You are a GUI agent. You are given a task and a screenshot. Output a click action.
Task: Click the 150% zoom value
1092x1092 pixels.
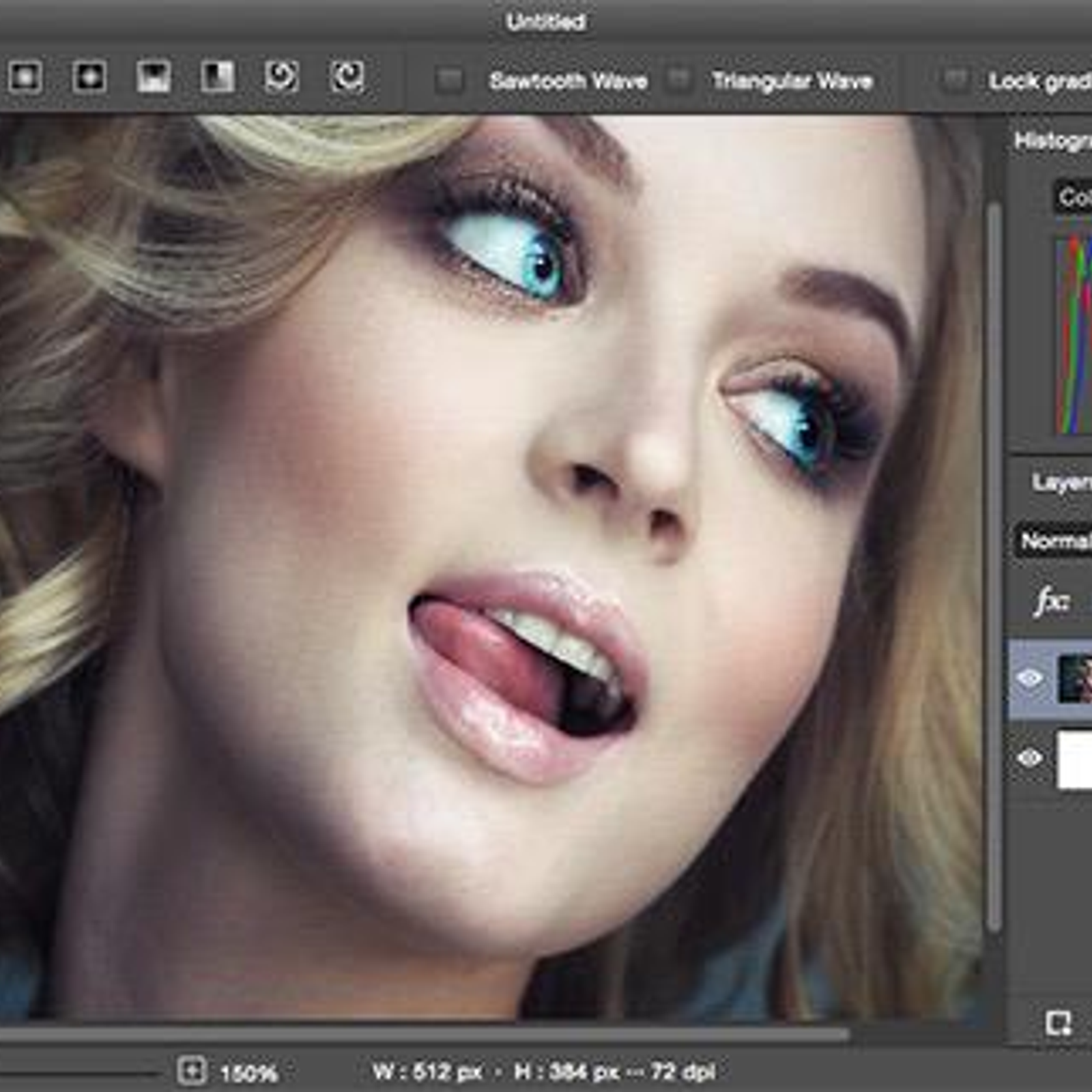[x=249, y=1074]
